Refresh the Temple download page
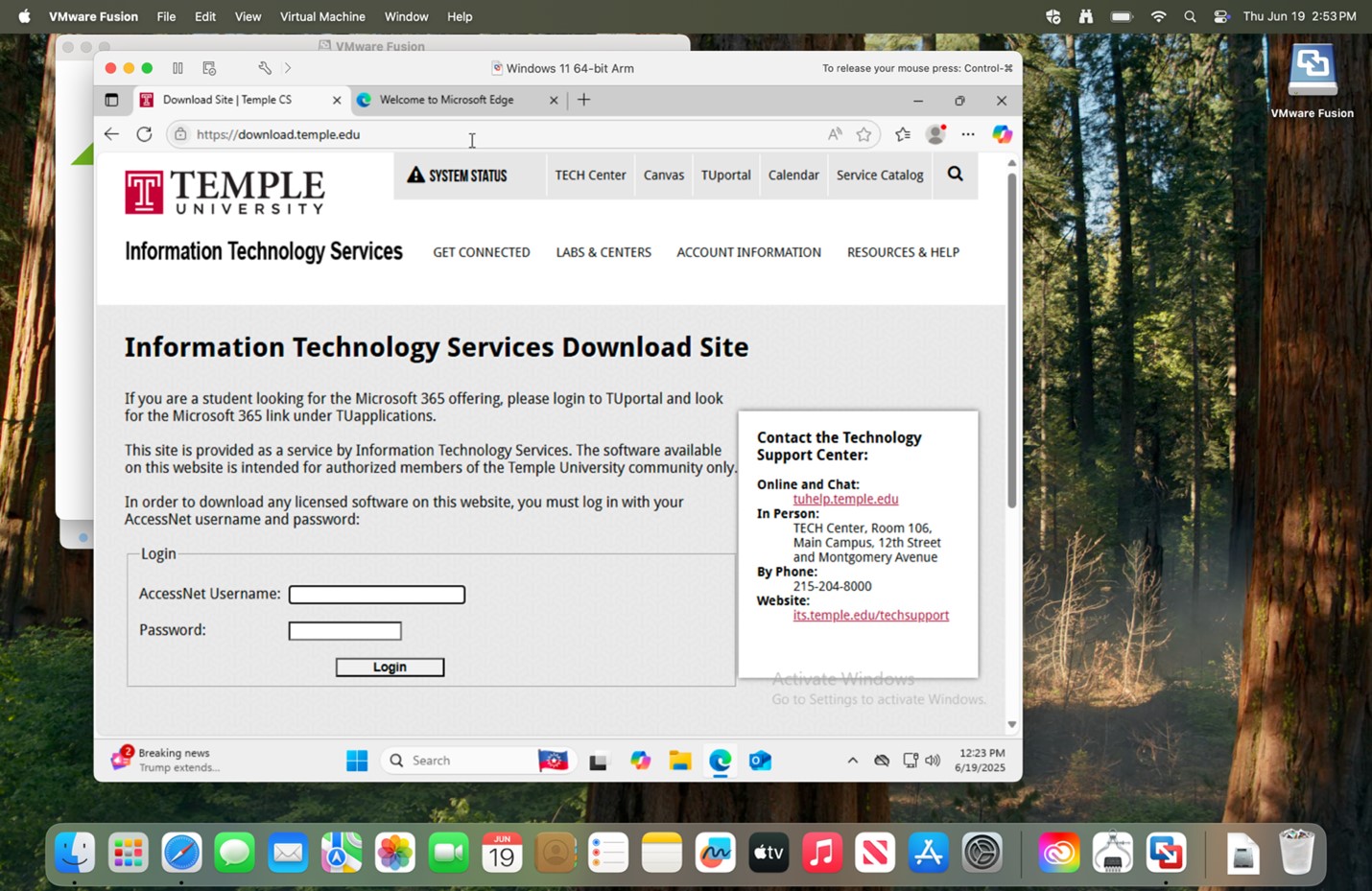The height and width of the screenshot is (891, 1372). pyautogui.click(x=144, y=134)
